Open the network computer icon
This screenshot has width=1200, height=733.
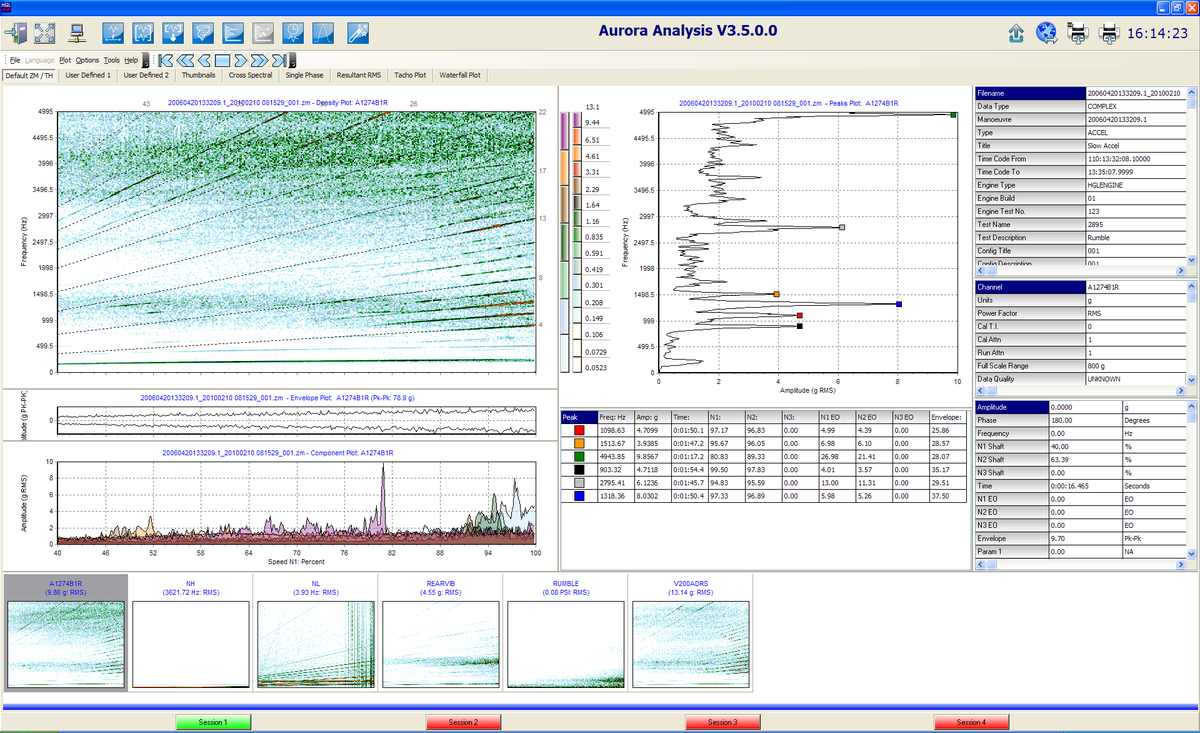click(78, 32)
